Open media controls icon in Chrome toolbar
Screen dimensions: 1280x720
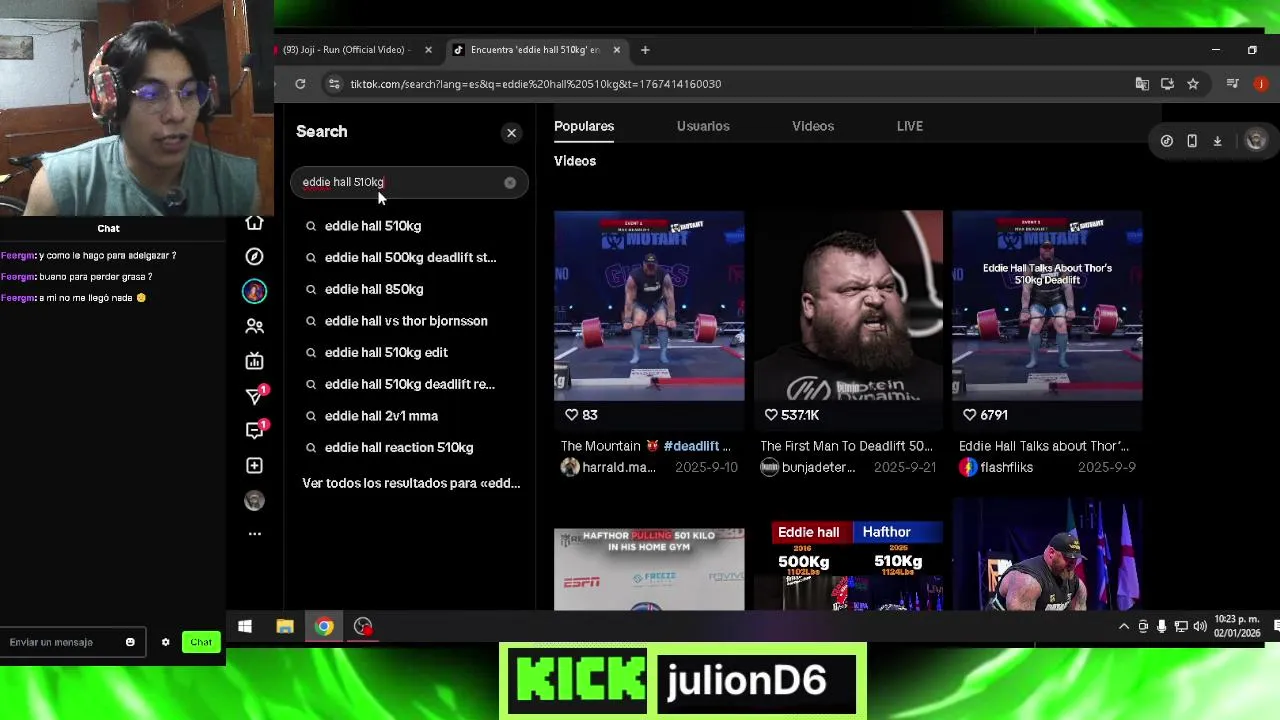click(1233, 84)
